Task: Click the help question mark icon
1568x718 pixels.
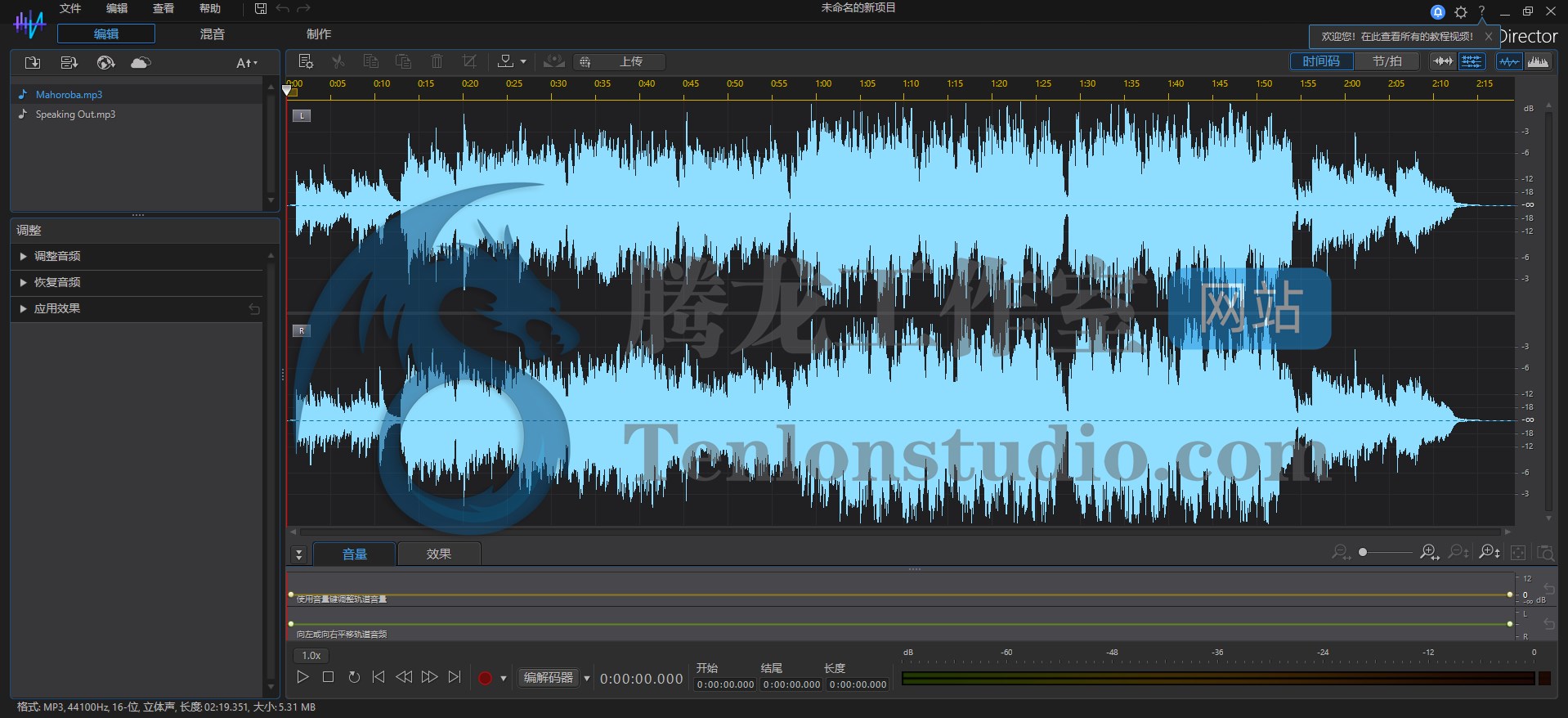Action: [x=1481, y=11]
